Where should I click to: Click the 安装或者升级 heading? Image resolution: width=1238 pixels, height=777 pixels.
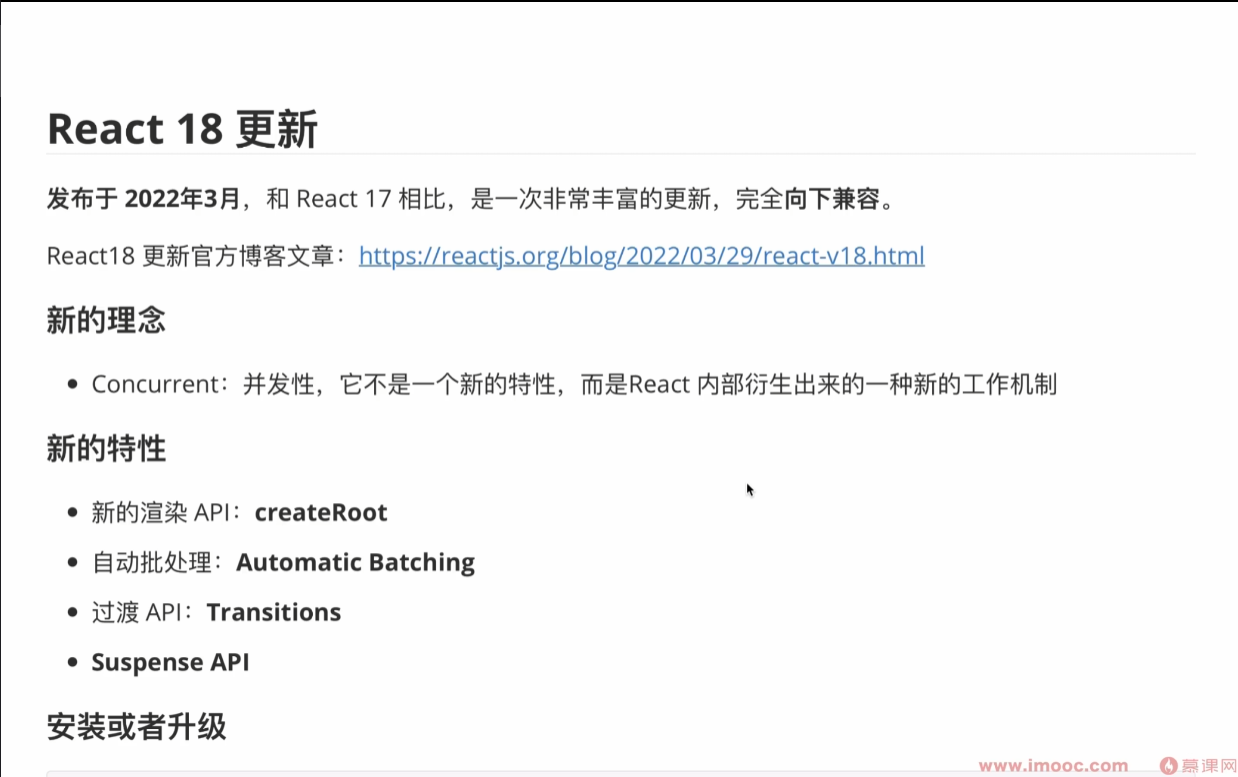136,728
